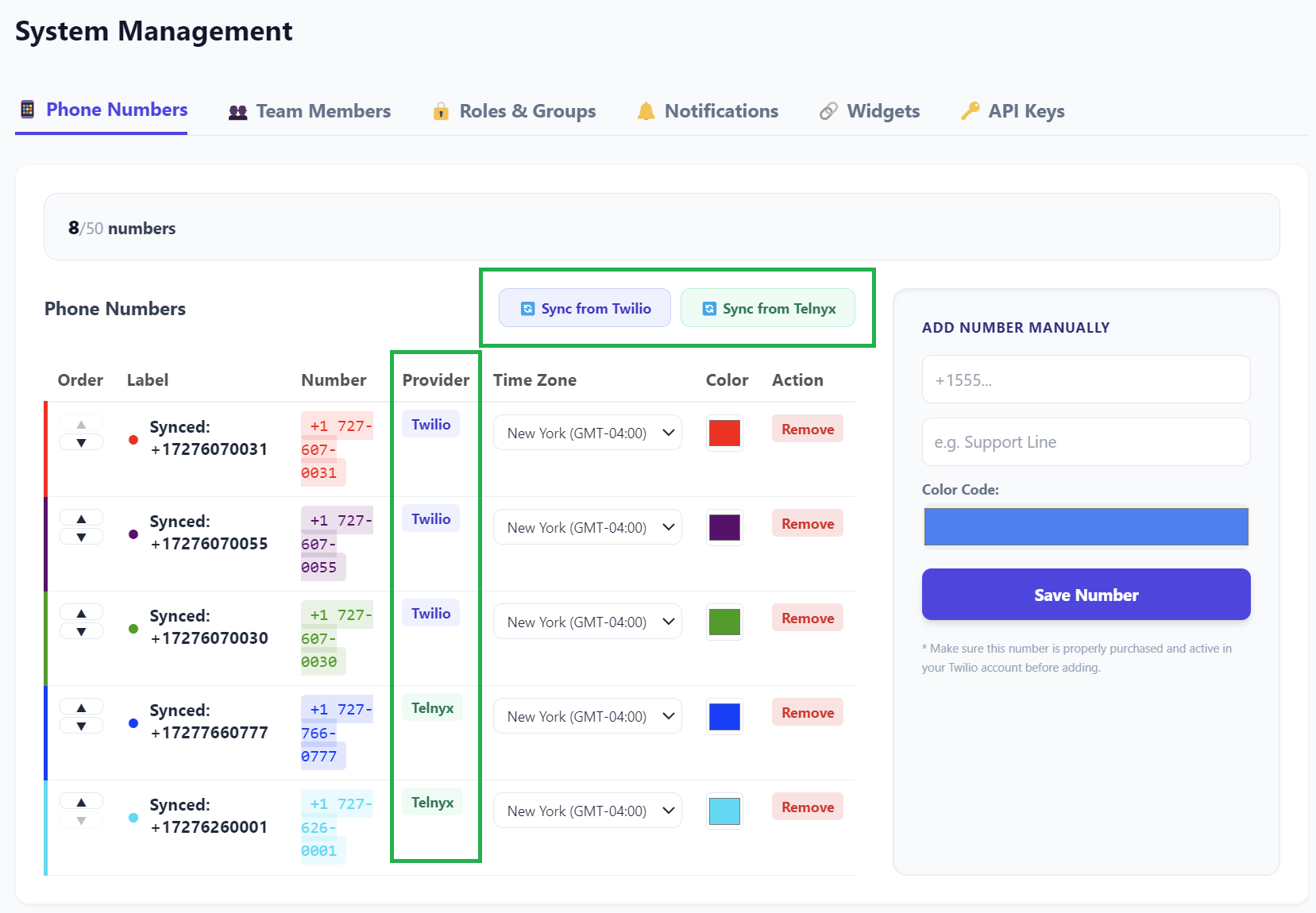Image resolution: width=1316 pixels, height=913 pixels.
Task: Click the 8/50 numbers counter
Action: pyautogui.click(x=122, y=228)
